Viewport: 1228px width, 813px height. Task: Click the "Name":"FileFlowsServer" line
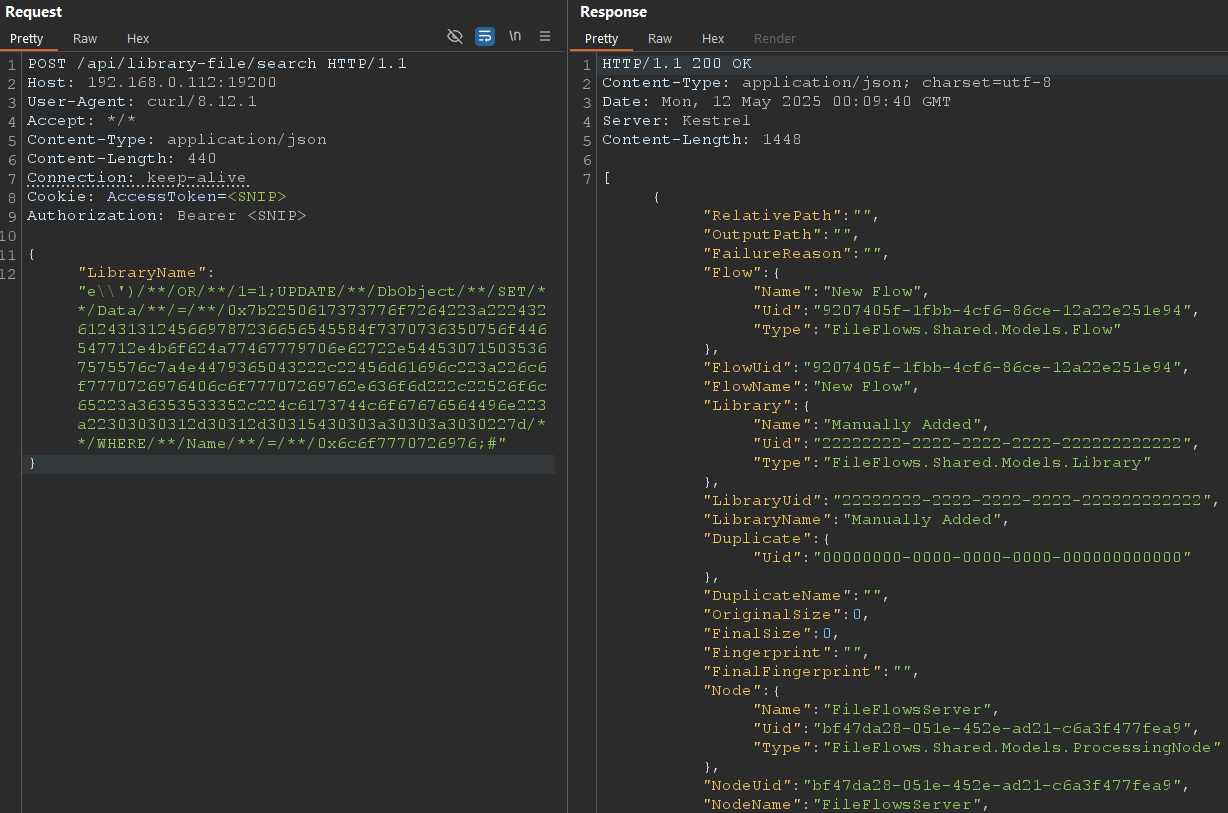[878, 709]
